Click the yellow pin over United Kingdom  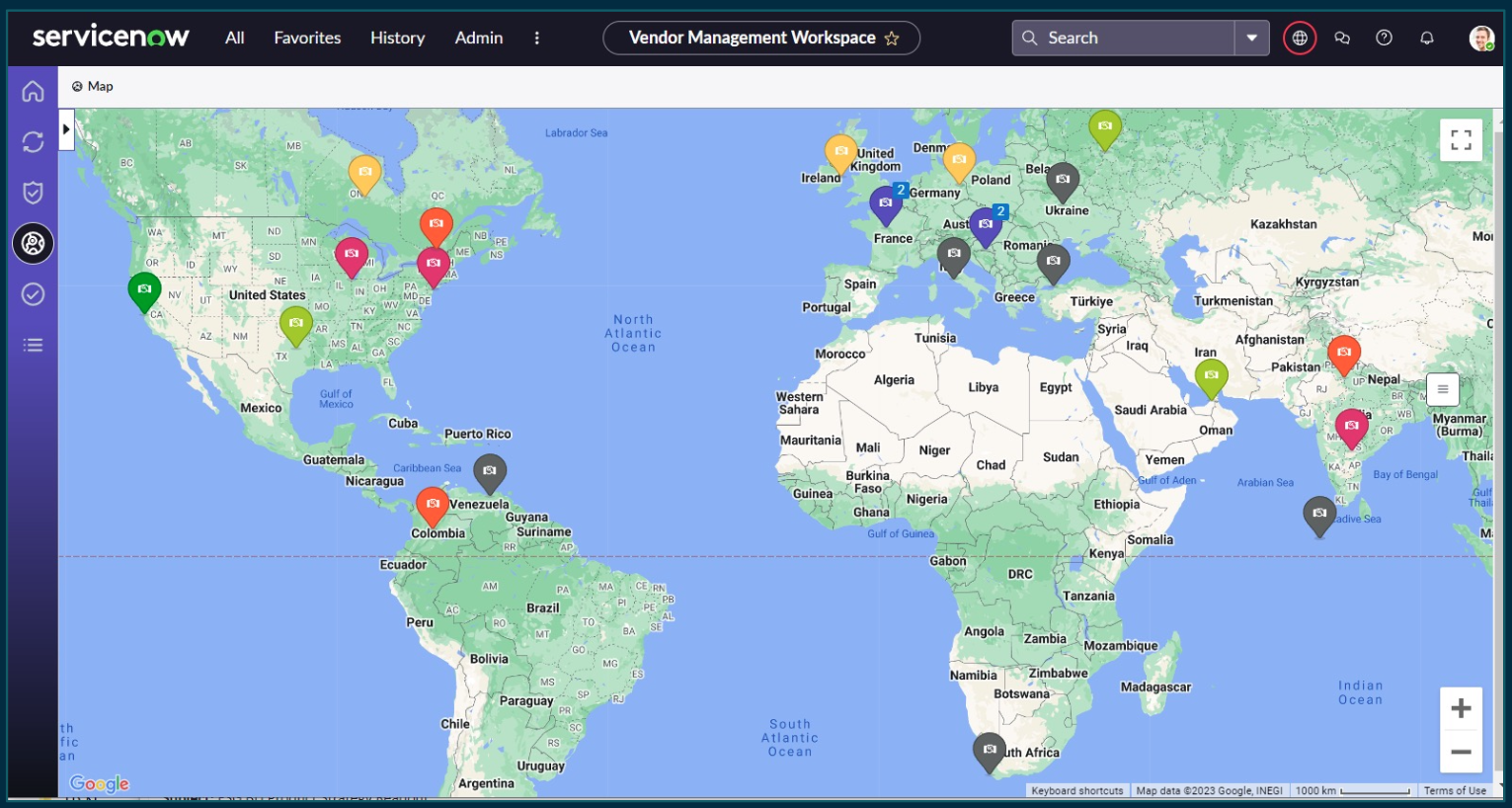pyautogui.click(x=841, y=153)
